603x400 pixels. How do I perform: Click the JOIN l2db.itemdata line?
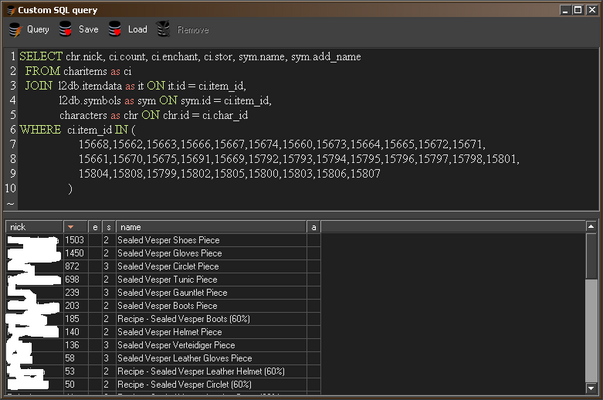(x=136, y=86)
